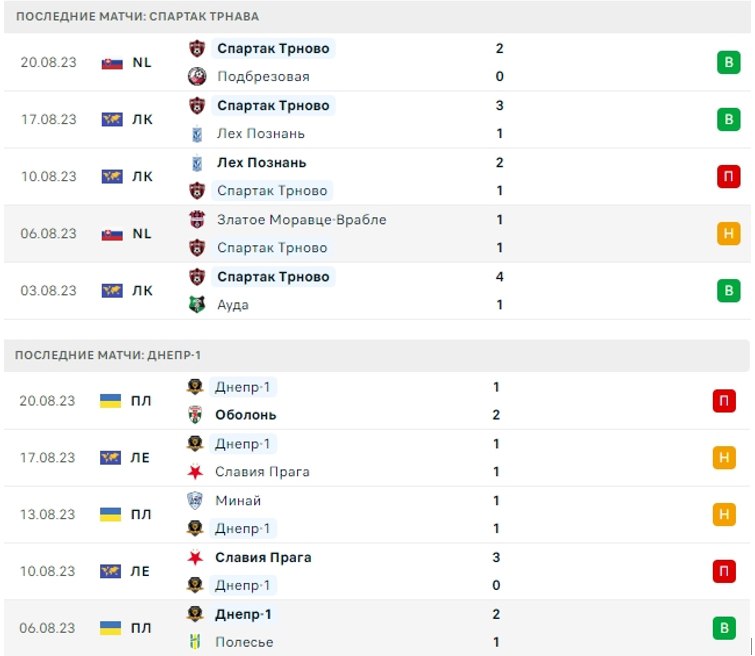Screen dimensions: 755x656
Task: Click the Полесье team logo
Action: (195, 642)
